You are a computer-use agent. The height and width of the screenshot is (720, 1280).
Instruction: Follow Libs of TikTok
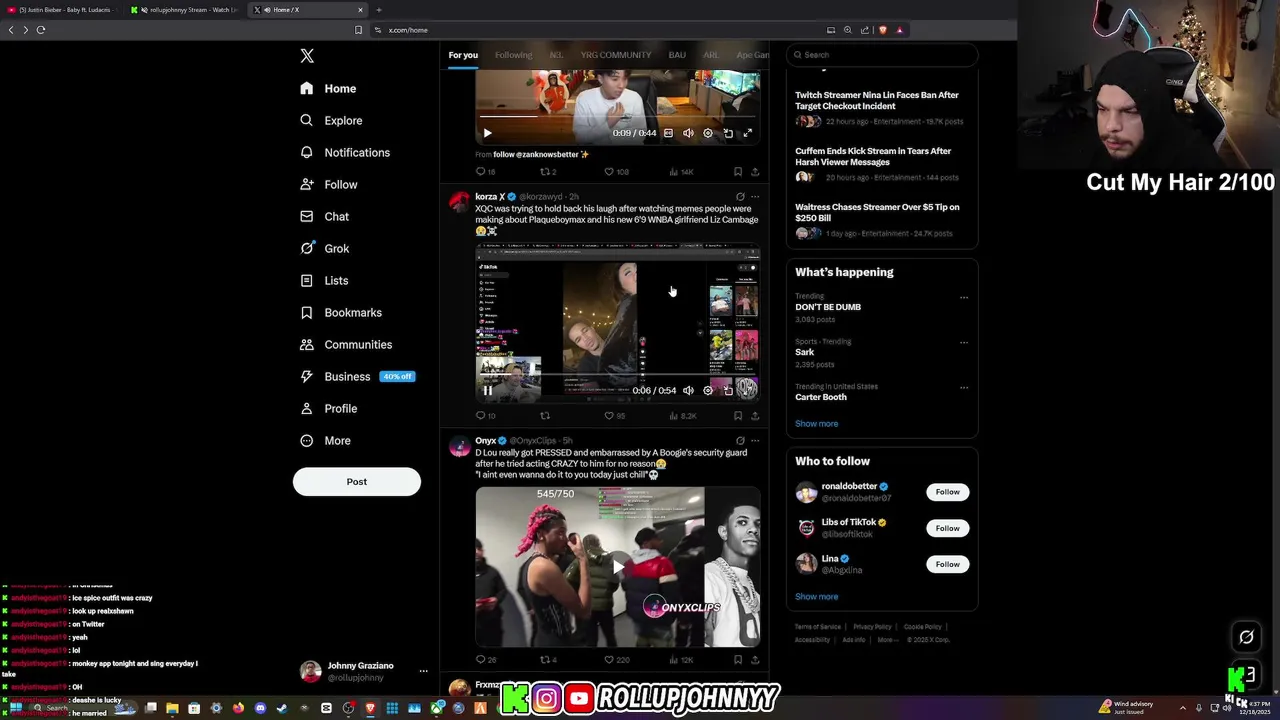tap(947, 528)
